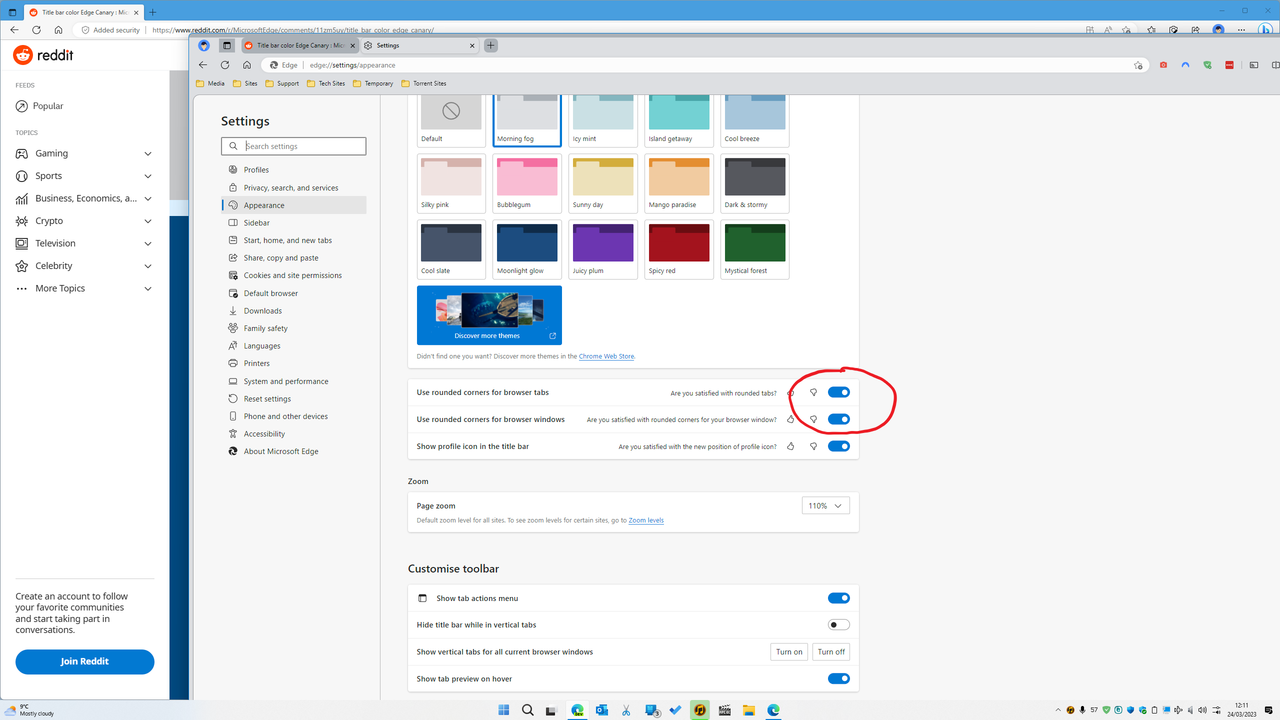Click the home icon in the Edge toolbar
Viewport: 1280px width, 720px height.
[245, 64]
